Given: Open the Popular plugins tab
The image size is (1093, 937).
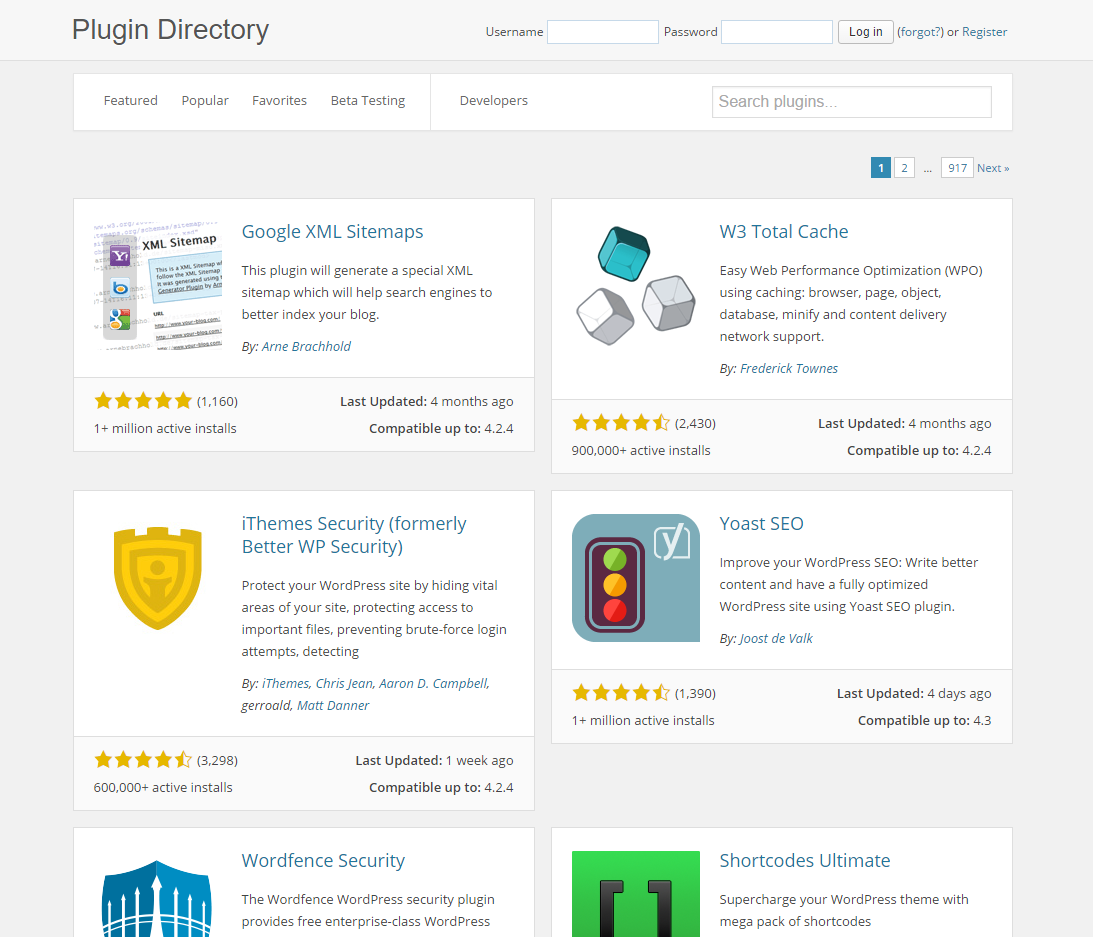Looking at the screenshot, I should (205, 100).
